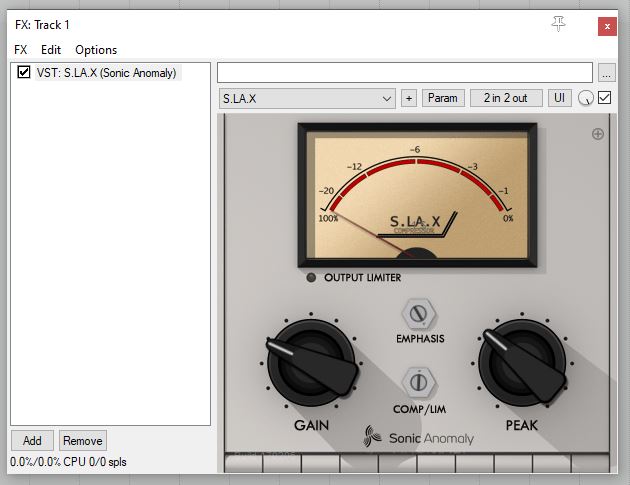The width and height of the screenshot is (630, 485).
Task: Click the GAIN knob
Action: [x=312, y=364]
